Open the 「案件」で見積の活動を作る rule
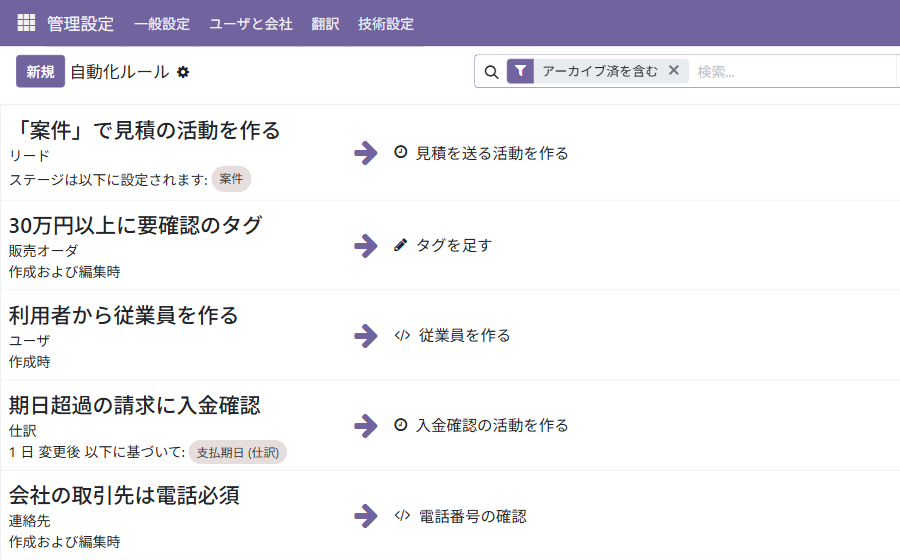Screen dimensions: 900x560 (x=145, y=130)
